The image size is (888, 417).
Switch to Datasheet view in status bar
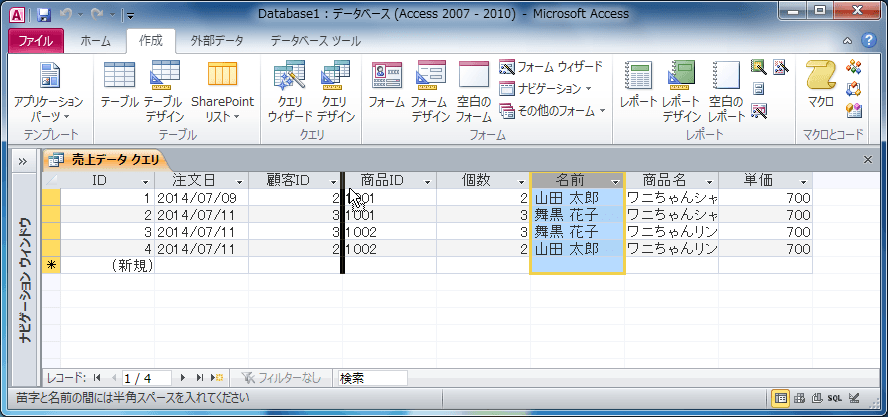[x=781, y=398]
